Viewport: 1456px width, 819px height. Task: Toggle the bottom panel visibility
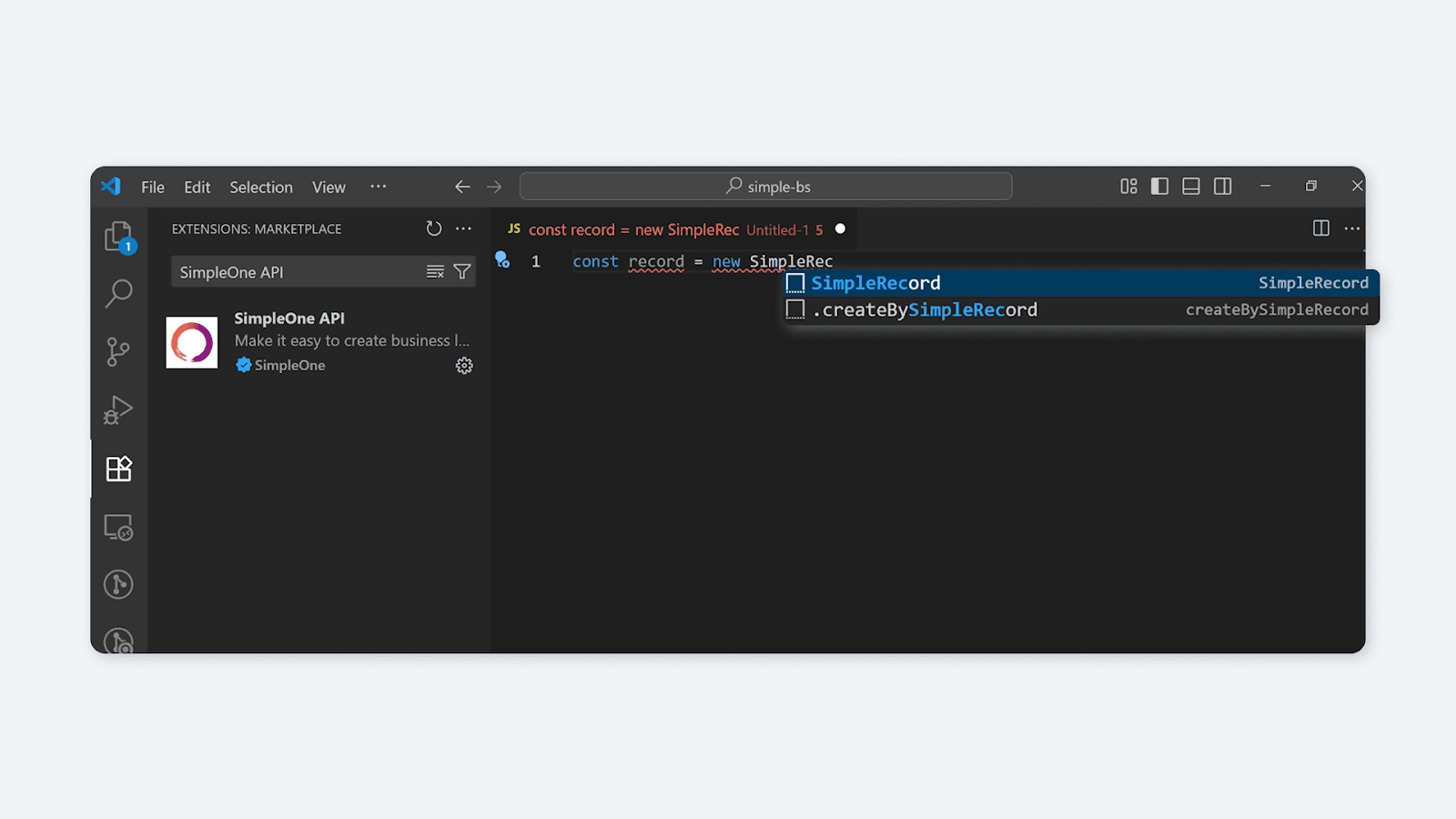[1190, 186]
